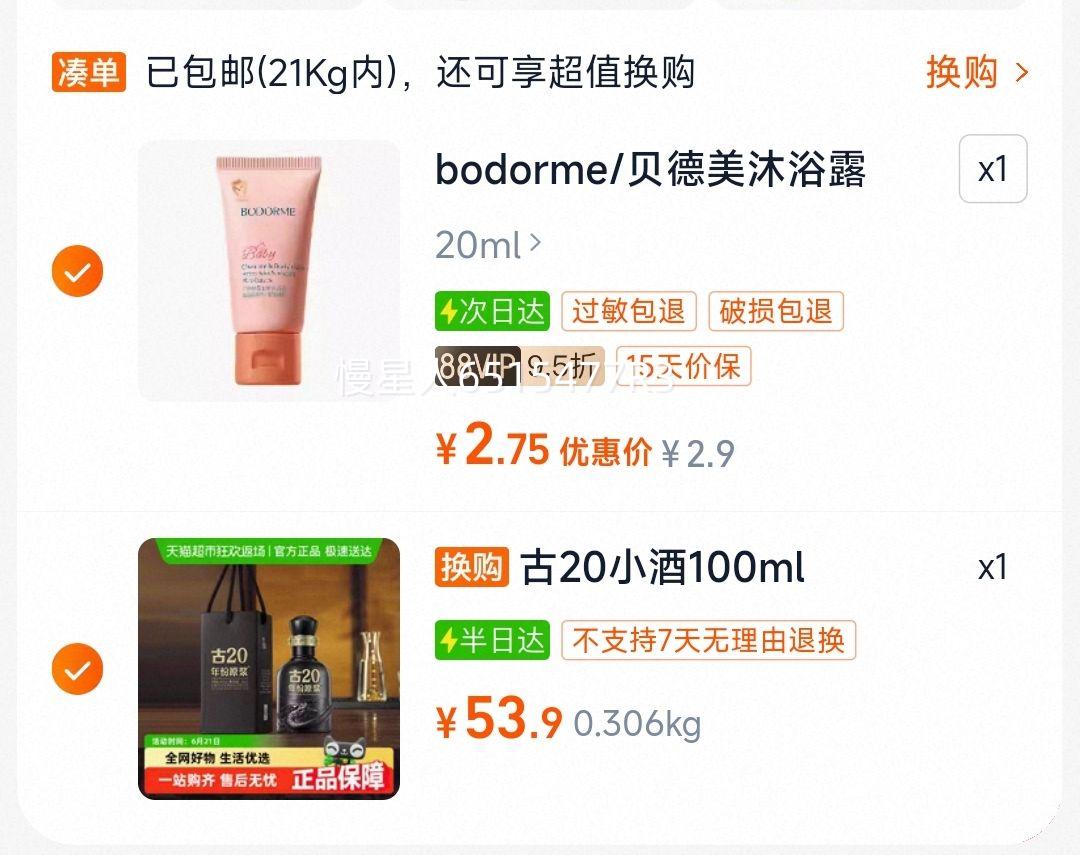Tap the orange 换购 label before 古20小酒
This screenshot has width=1080, height=855.
tap(472, 567)
